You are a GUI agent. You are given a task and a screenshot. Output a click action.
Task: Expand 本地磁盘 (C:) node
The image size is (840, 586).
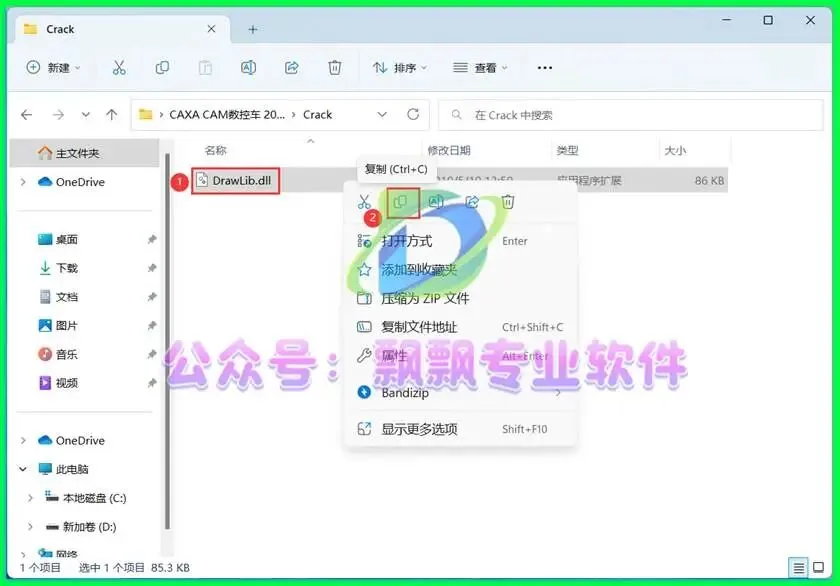[30, 498]
